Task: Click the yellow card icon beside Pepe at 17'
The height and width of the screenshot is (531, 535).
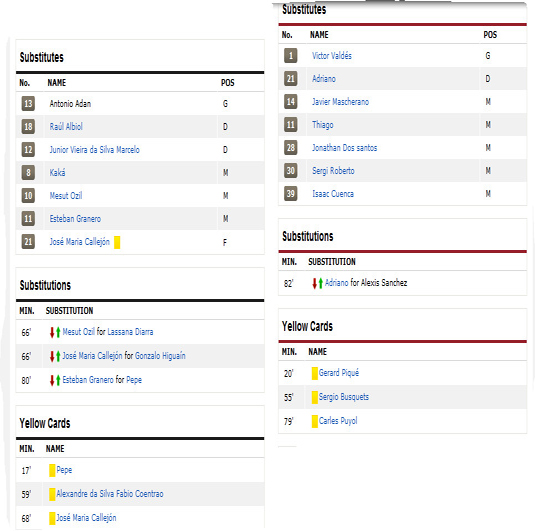Action: tap(52, 470)
